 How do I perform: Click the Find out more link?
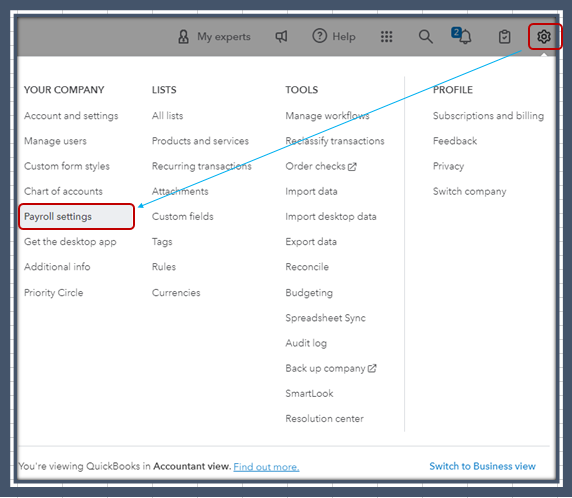coord(266,467)
